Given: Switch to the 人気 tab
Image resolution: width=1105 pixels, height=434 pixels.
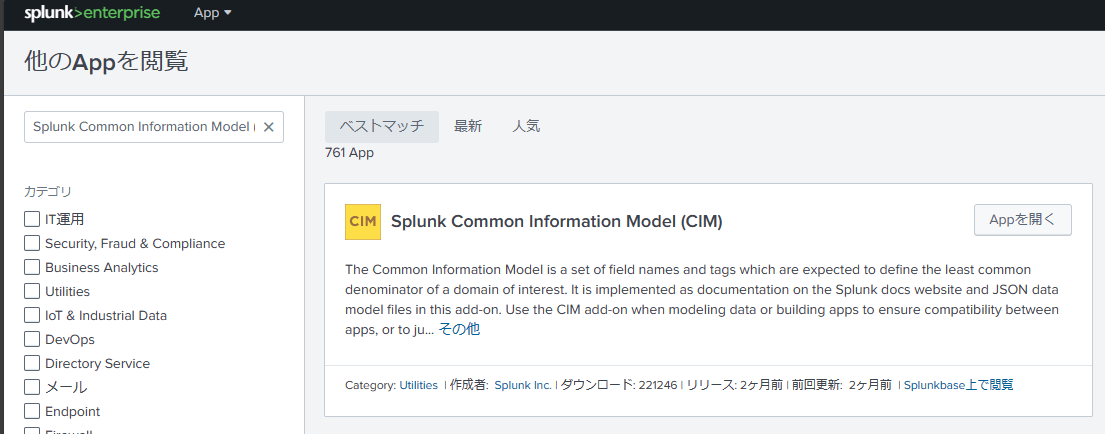Looking at the screenshot, I should point(526,127).
